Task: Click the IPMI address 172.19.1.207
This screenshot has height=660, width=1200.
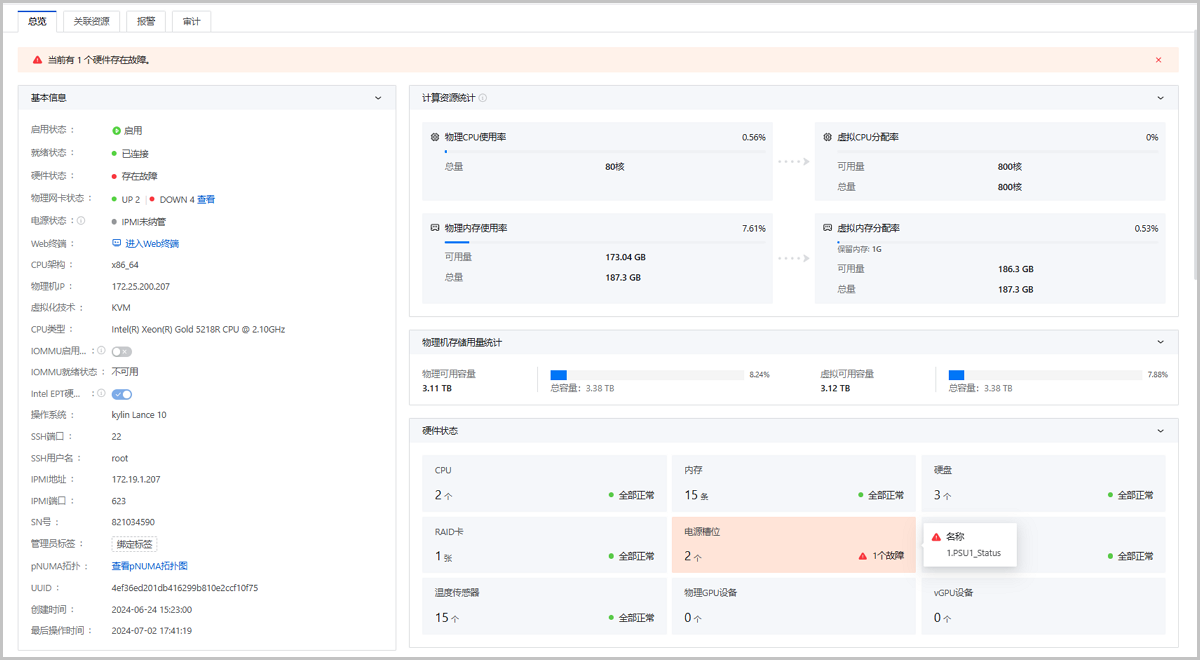Action: pos(136,479)
